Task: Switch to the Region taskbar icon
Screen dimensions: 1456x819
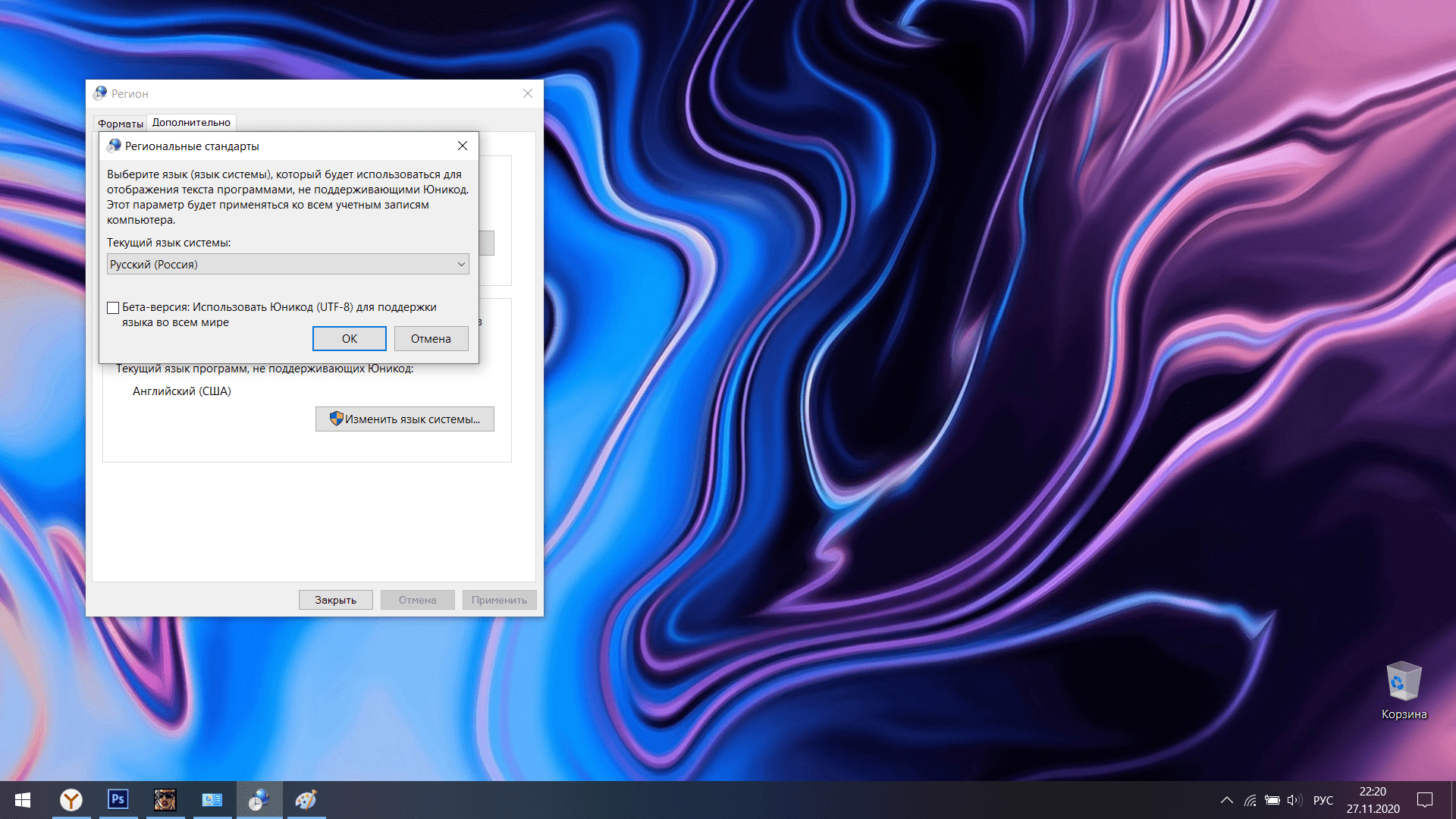Action: pyautogui.click(x=259, y=800)
